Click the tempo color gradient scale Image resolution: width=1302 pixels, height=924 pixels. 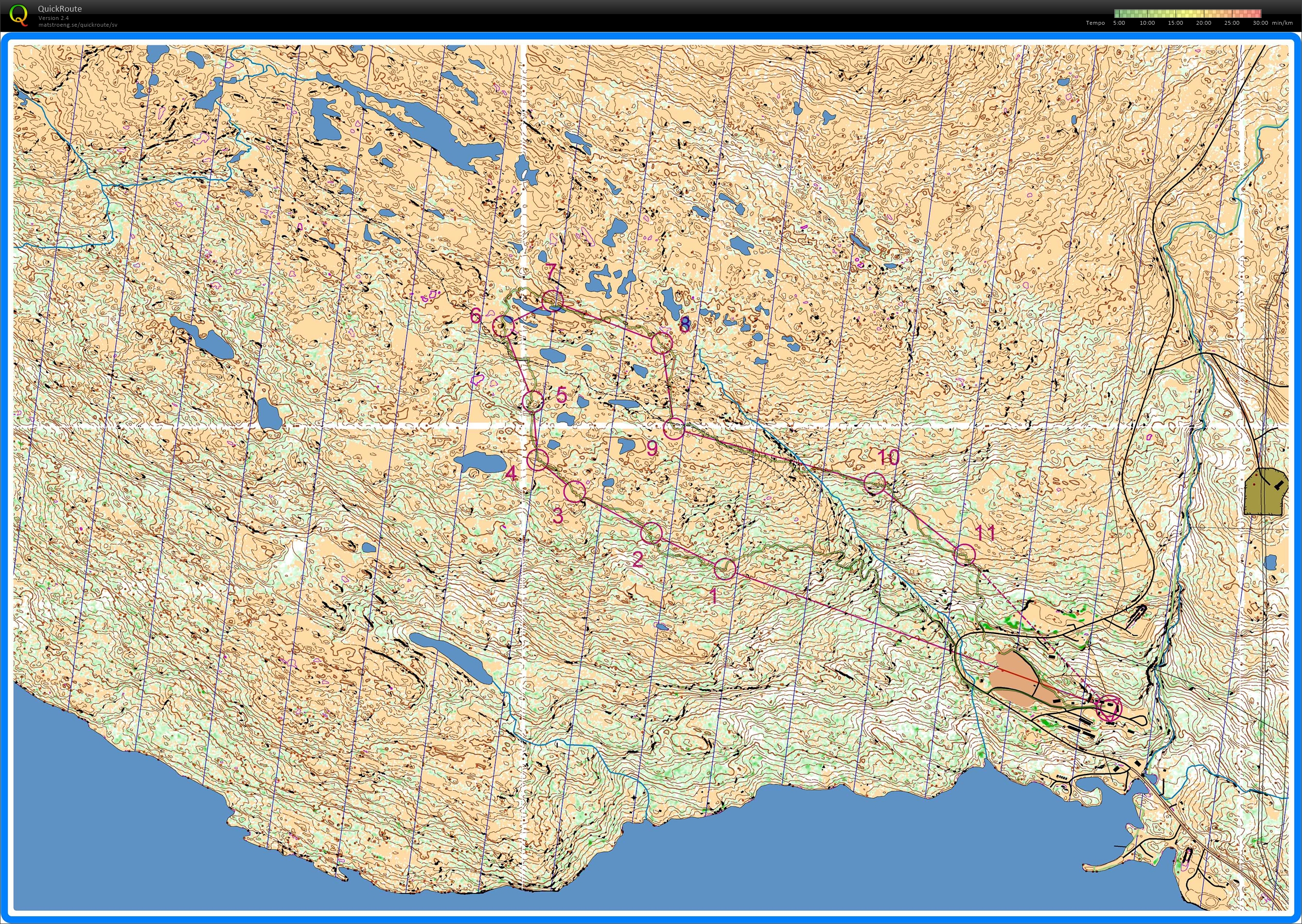coord(1188,14)
